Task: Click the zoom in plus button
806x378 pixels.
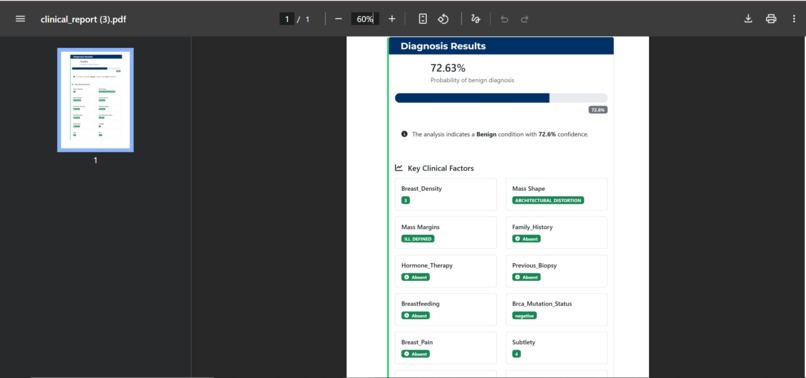Action: (x=392, y=19)
